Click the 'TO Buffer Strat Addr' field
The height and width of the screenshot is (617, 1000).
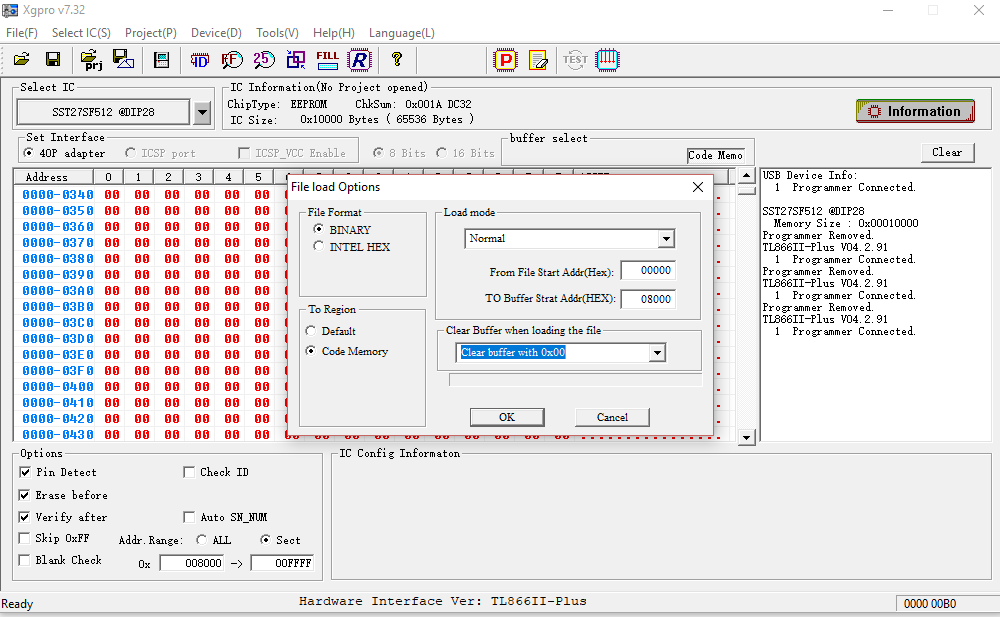tap(647, 299)
